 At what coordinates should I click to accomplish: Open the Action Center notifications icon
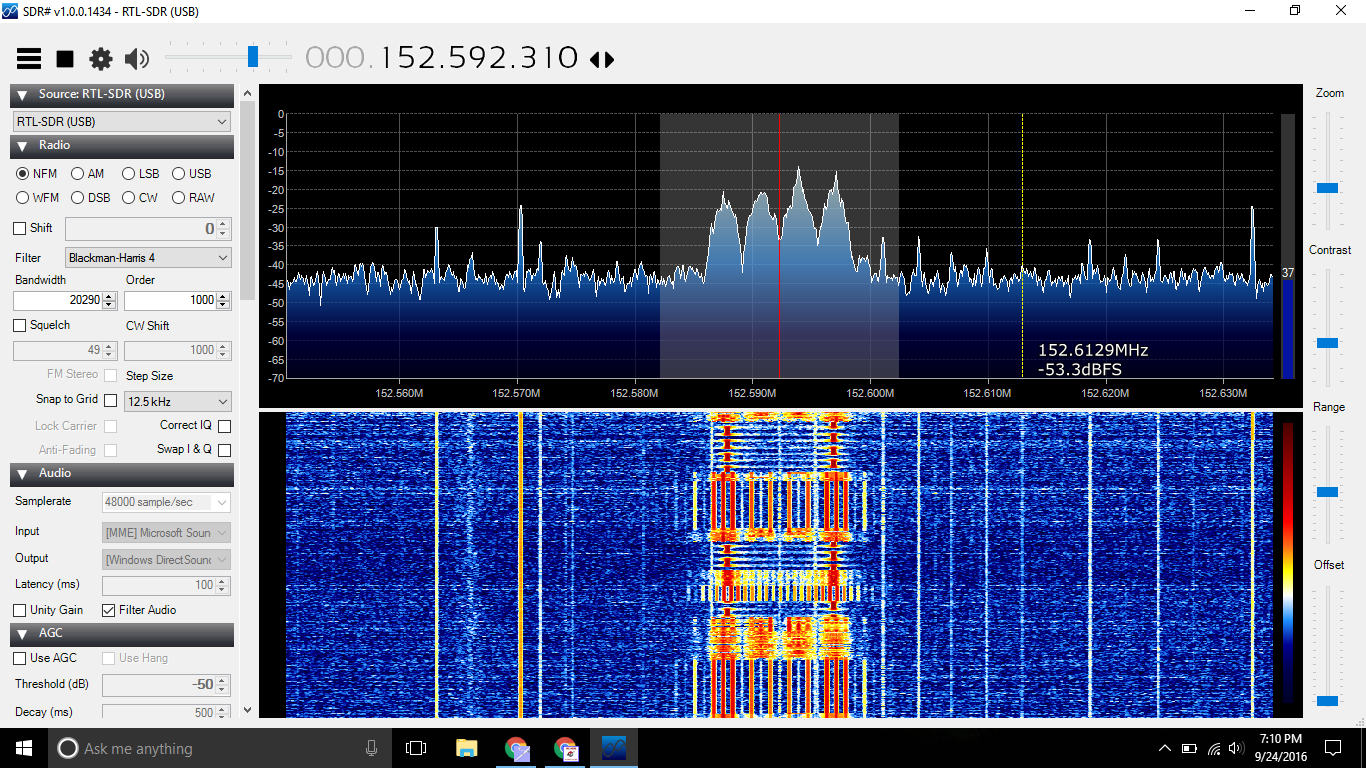[1332, 748]
